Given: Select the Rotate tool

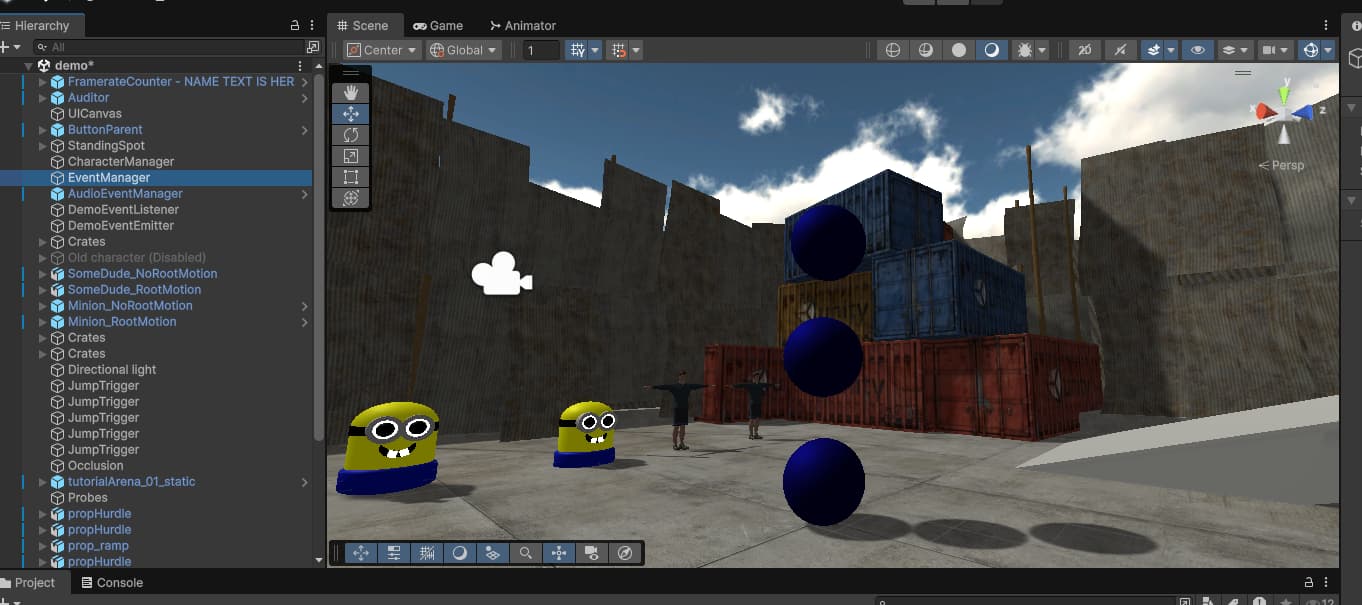Looking at the screenshot, I should tap(350, 135).
